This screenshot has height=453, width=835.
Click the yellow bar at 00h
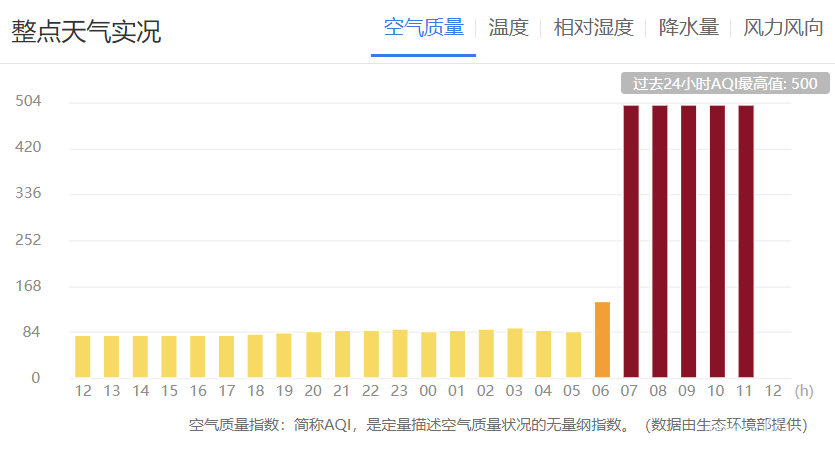click(429, 355)
